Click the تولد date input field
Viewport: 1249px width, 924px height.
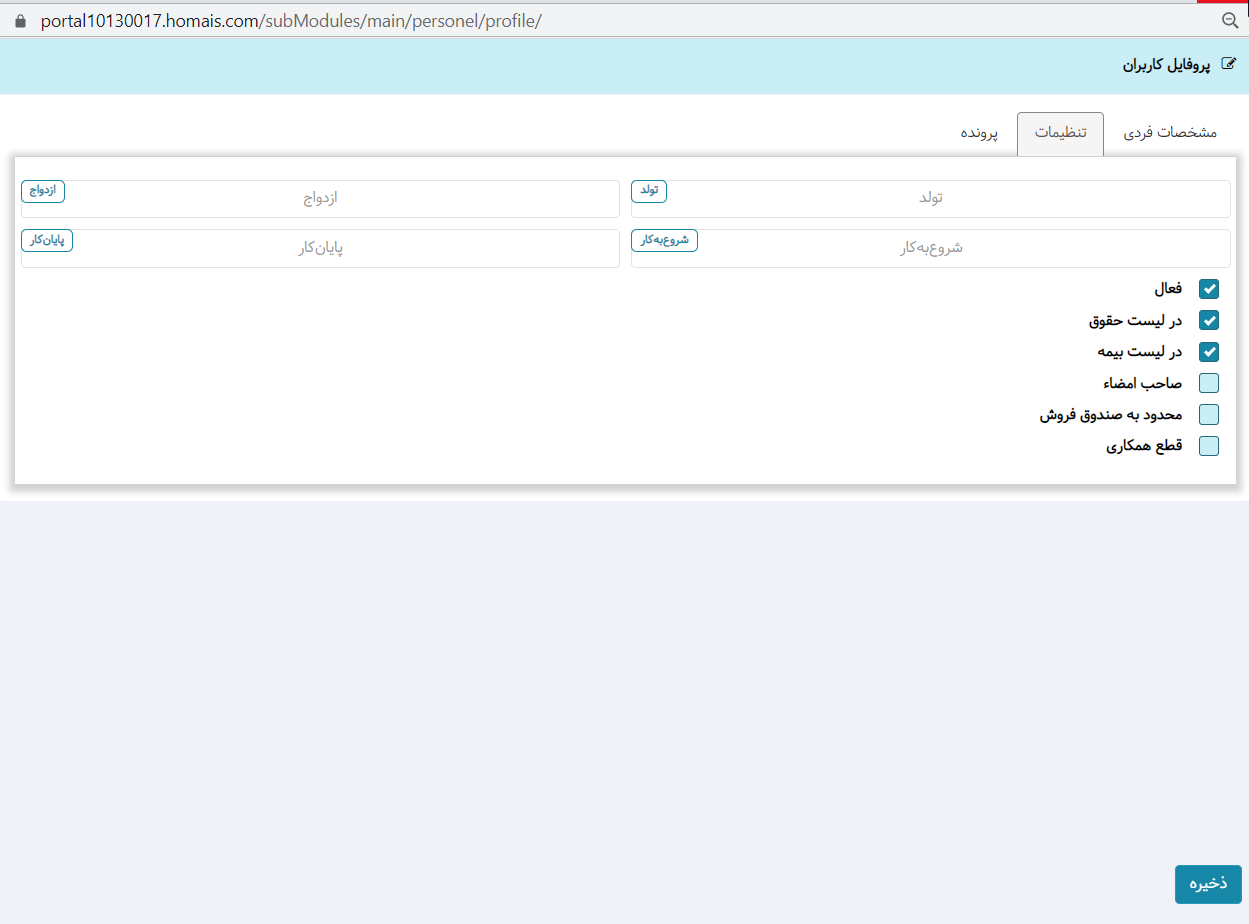(x=931, y=198)
